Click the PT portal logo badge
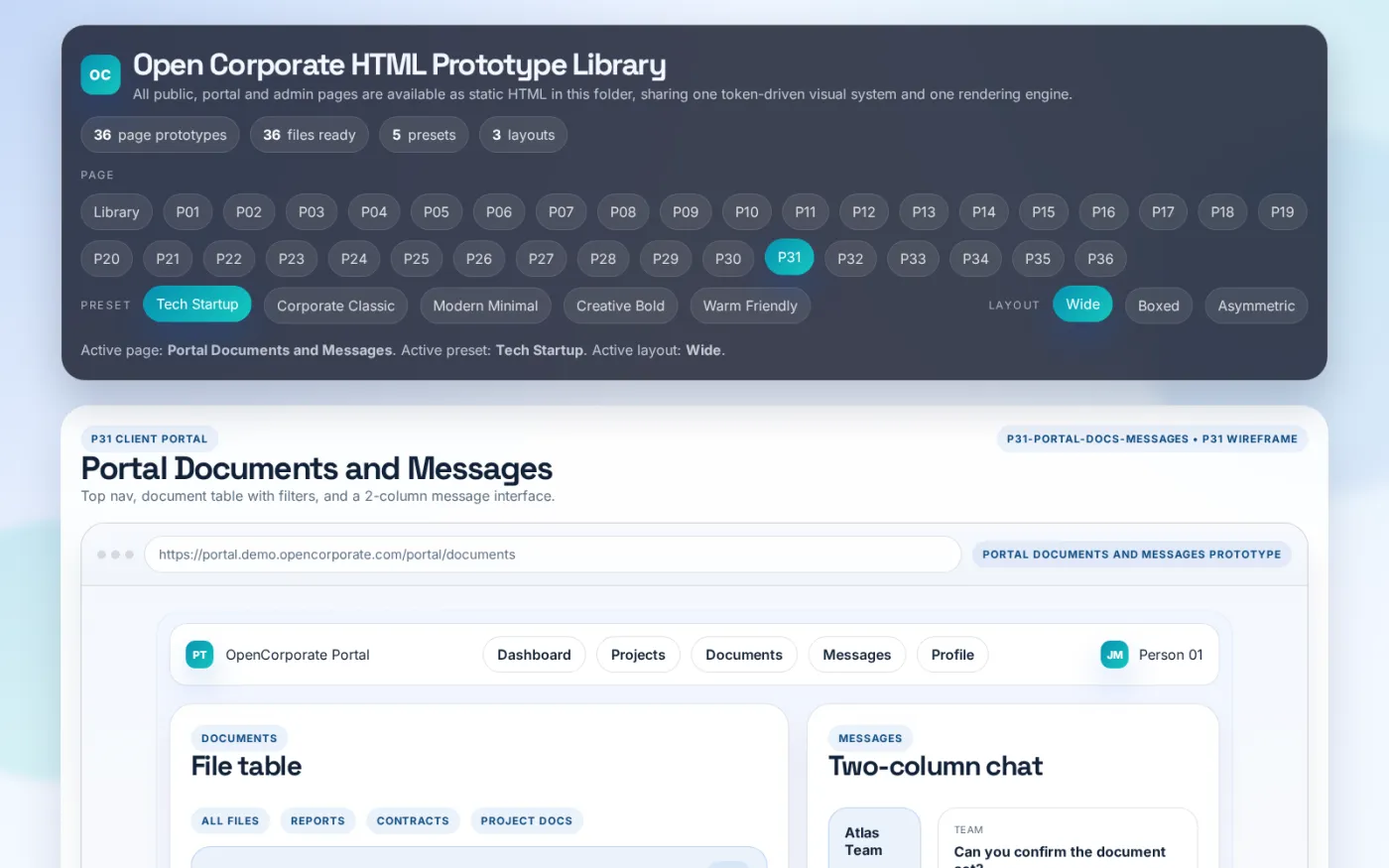The image size is (1389, 868). tap(199, 655)
